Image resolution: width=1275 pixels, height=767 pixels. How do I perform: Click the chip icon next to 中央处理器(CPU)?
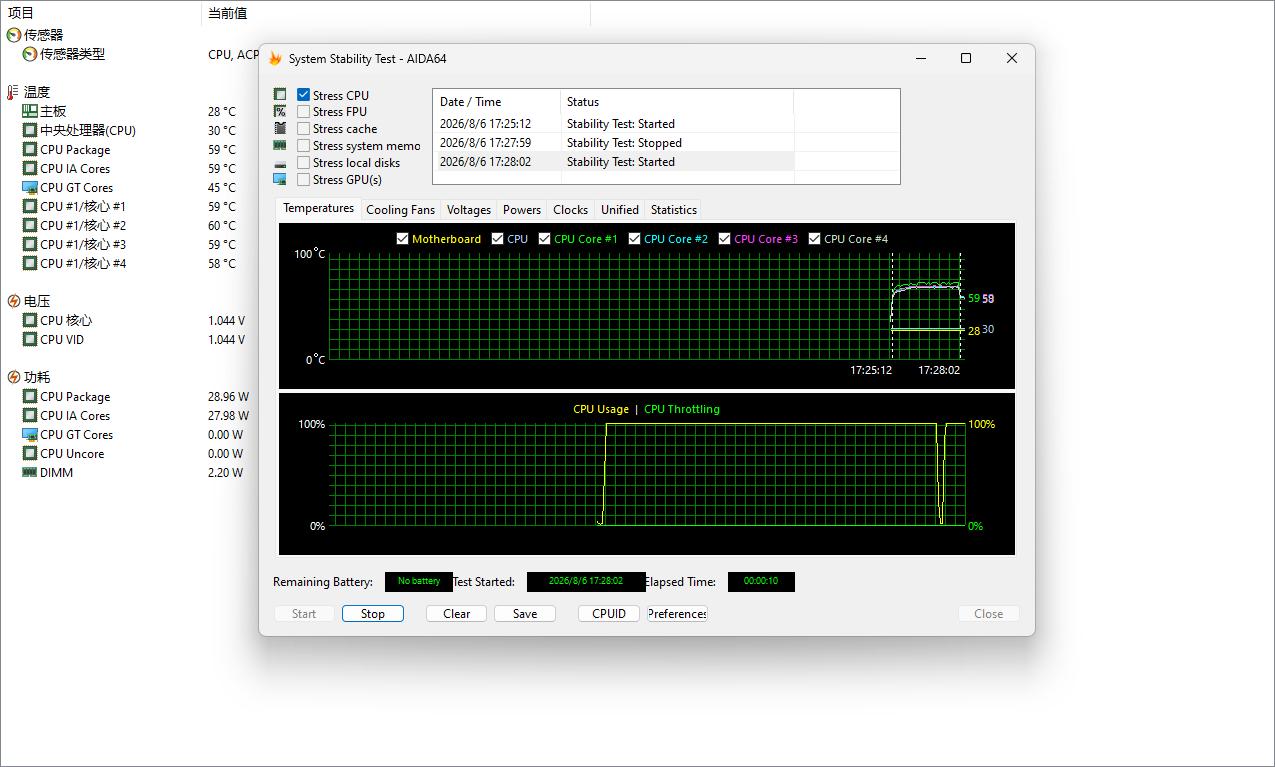pyautogui.click(x=30, y=130)
